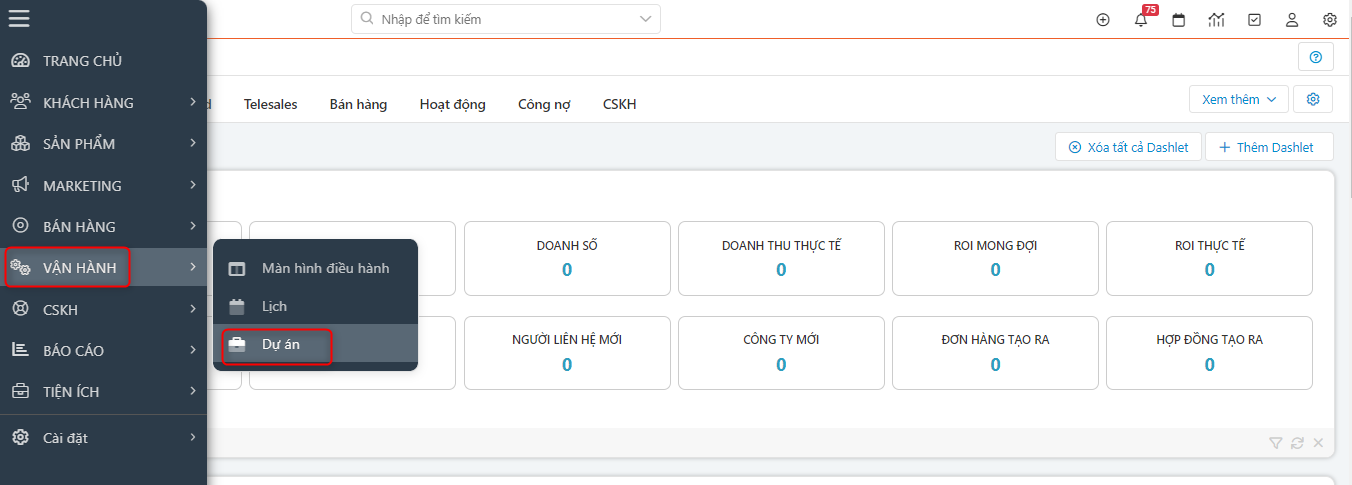Refresh the dashlet using refresh icon

(x=1297, y=443)
